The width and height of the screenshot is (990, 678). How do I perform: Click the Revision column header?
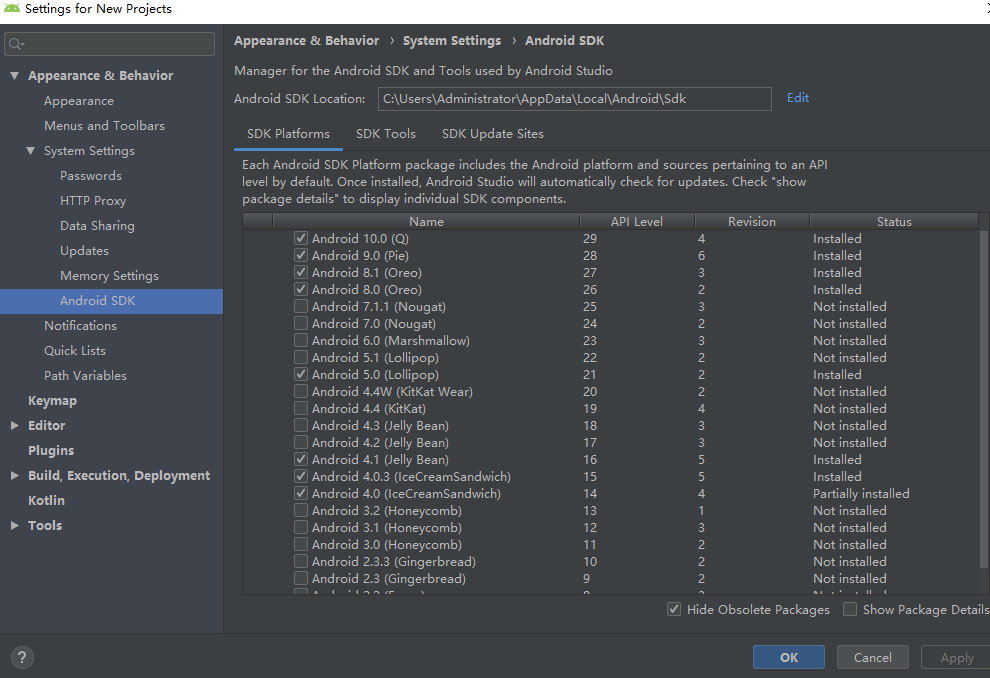[751, 222]
